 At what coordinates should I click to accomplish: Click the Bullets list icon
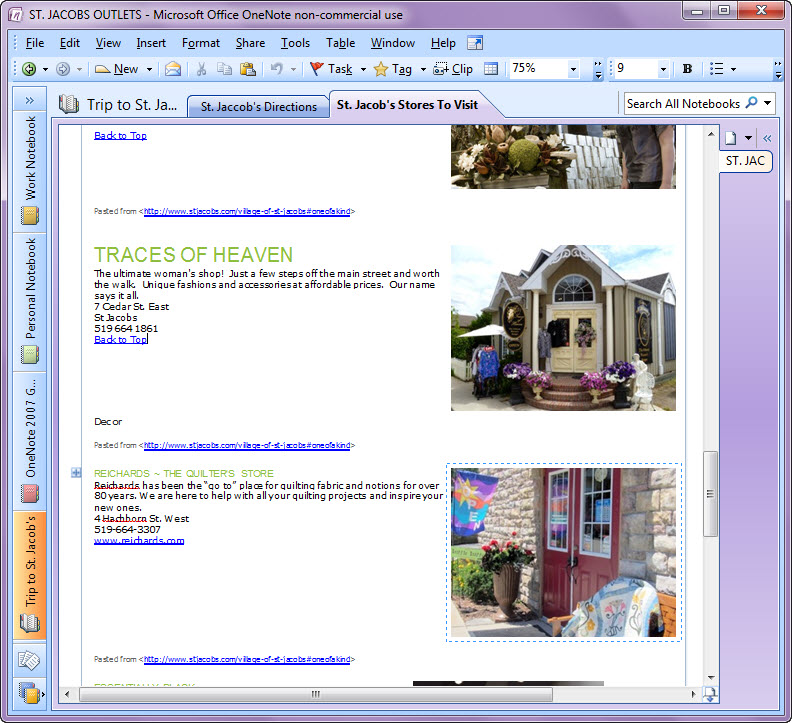716,69
